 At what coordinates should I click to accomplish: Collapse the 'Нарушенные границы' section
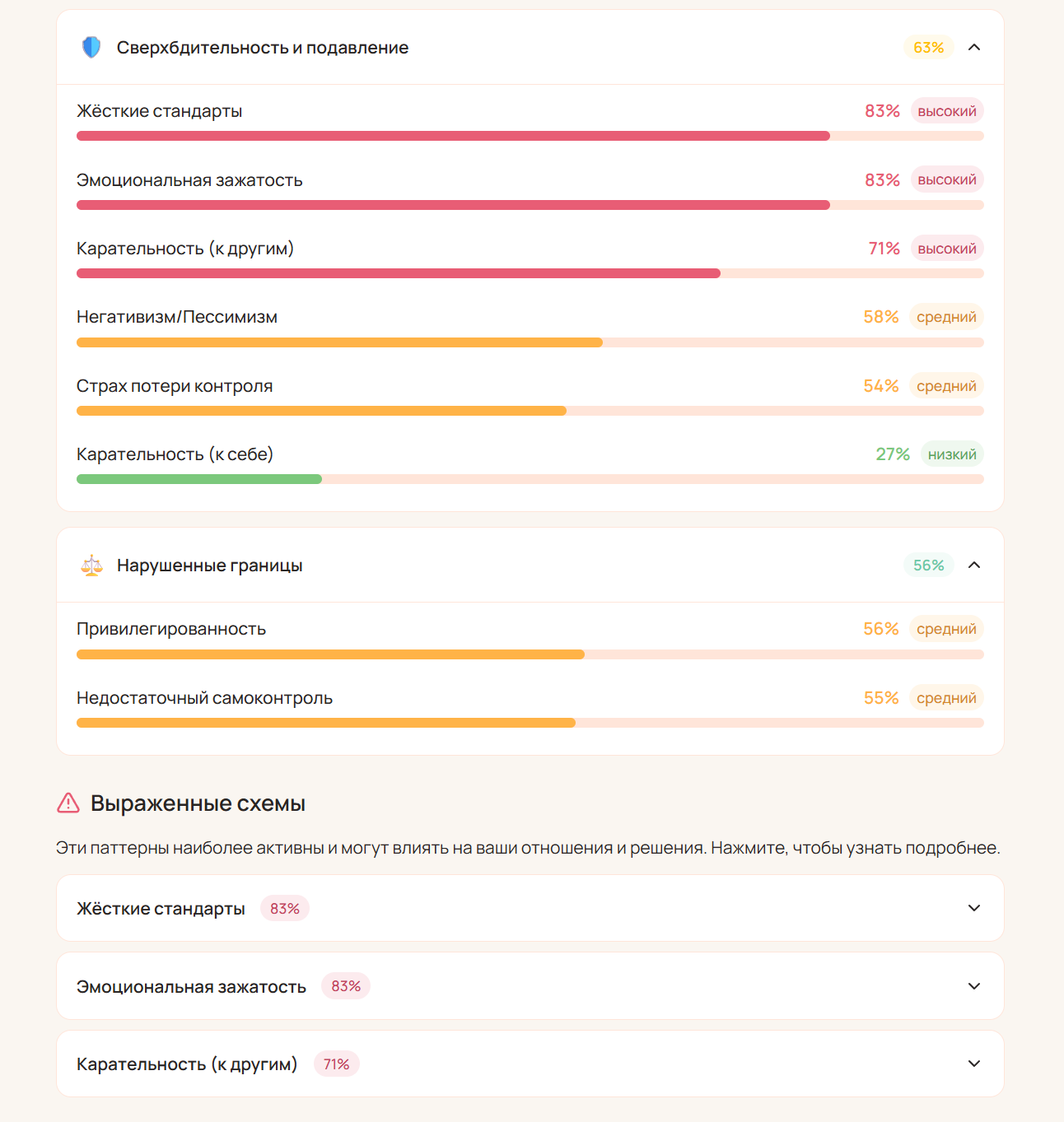[x=974, y=566]
